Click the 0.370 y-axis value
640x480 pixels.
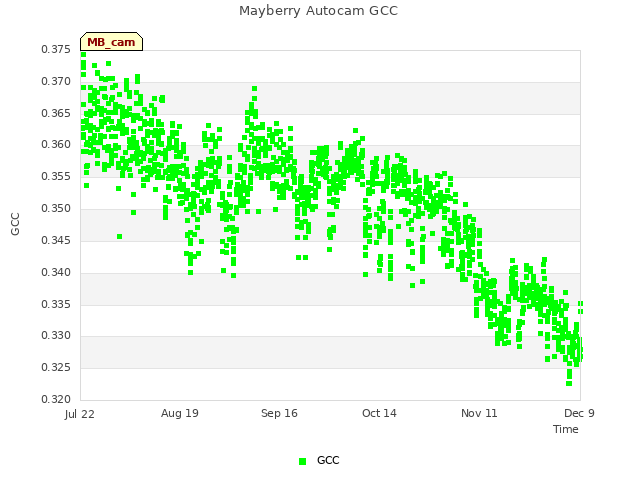coord(56,81)
